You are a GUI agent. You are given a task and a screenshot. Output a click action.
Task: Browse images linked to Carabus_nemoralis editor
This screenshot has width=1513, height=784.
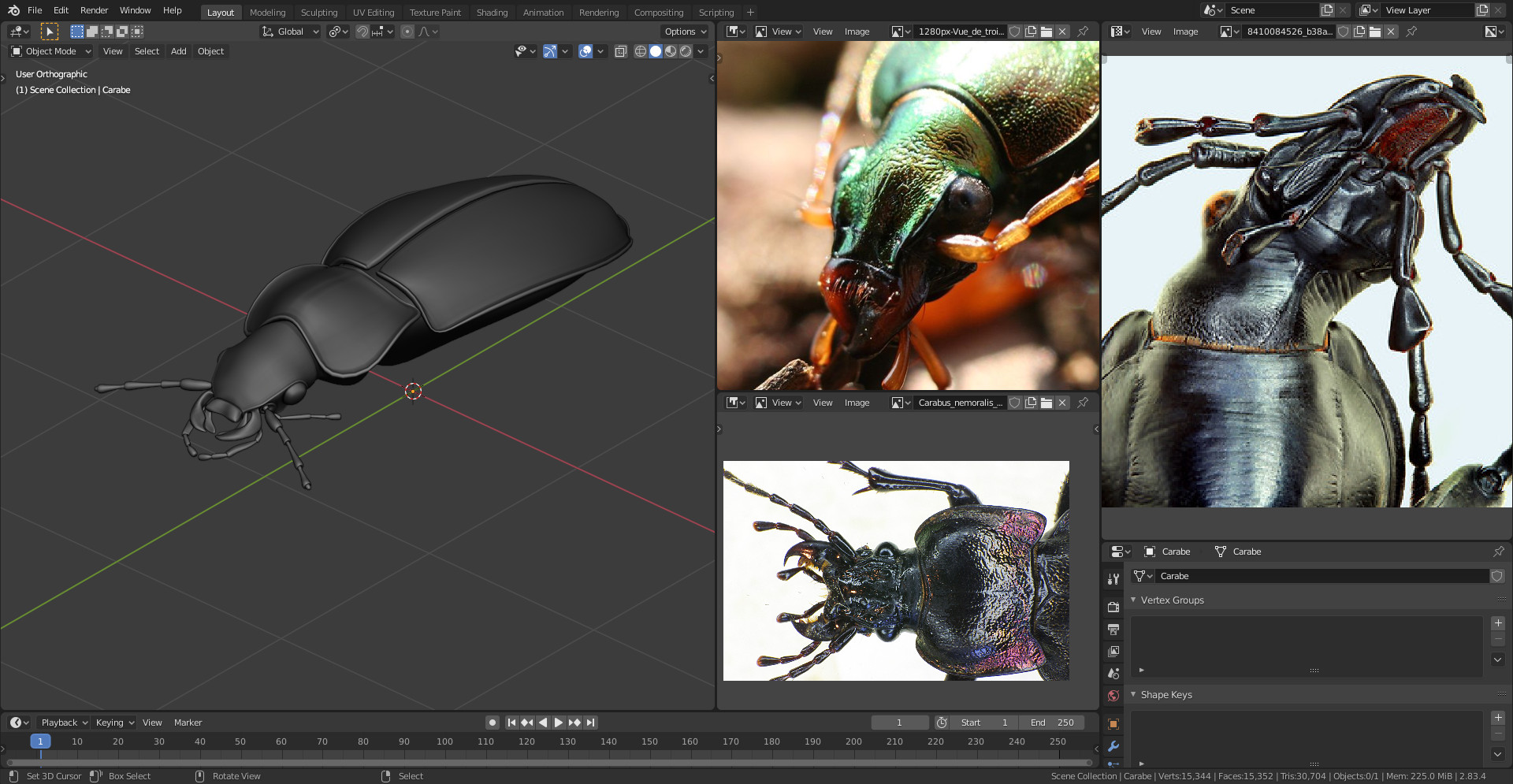click(901, 403)
